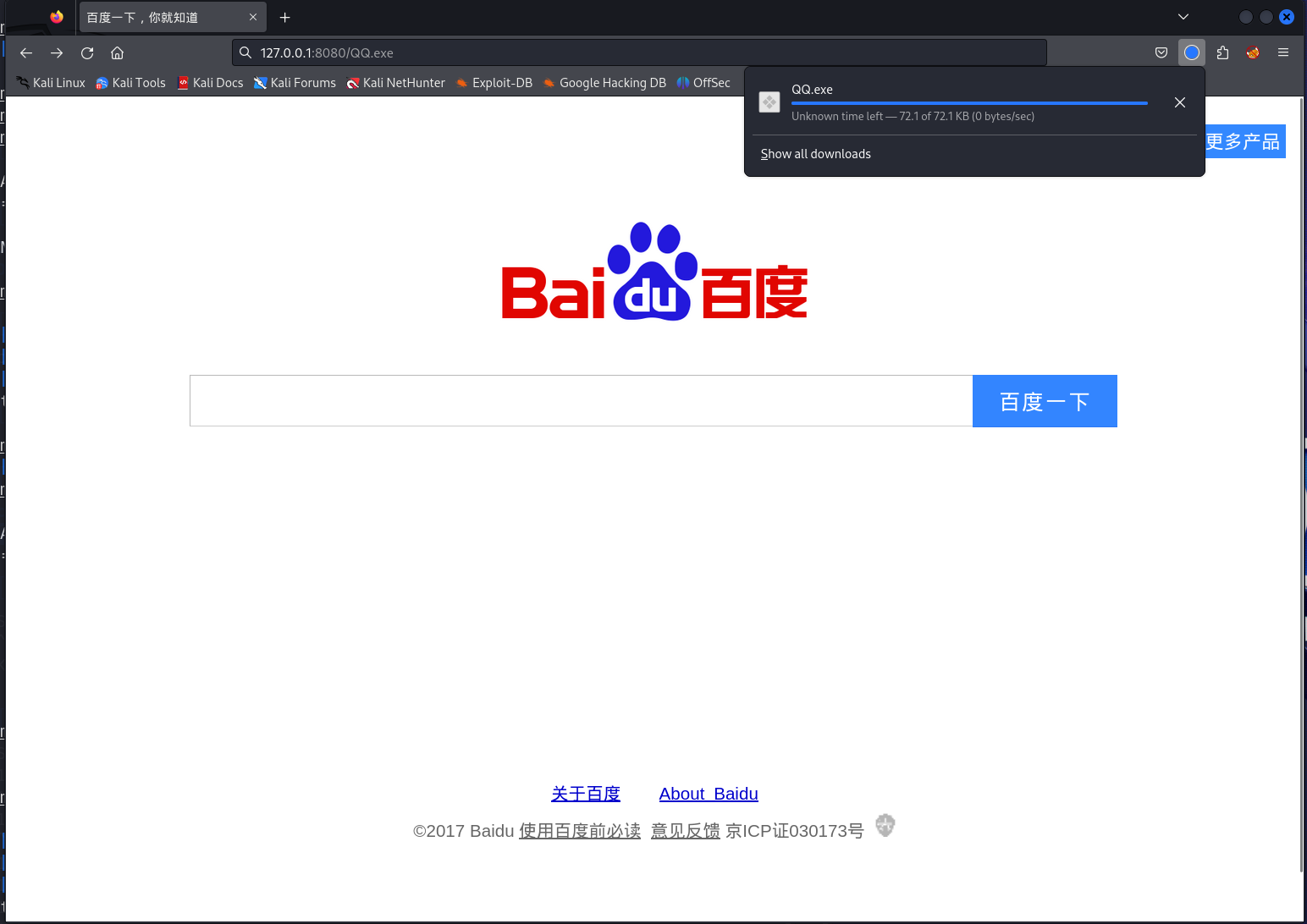1307x924 pixels.
Task: Click the Firefox logo in title bar
Action: coord(57,17)
